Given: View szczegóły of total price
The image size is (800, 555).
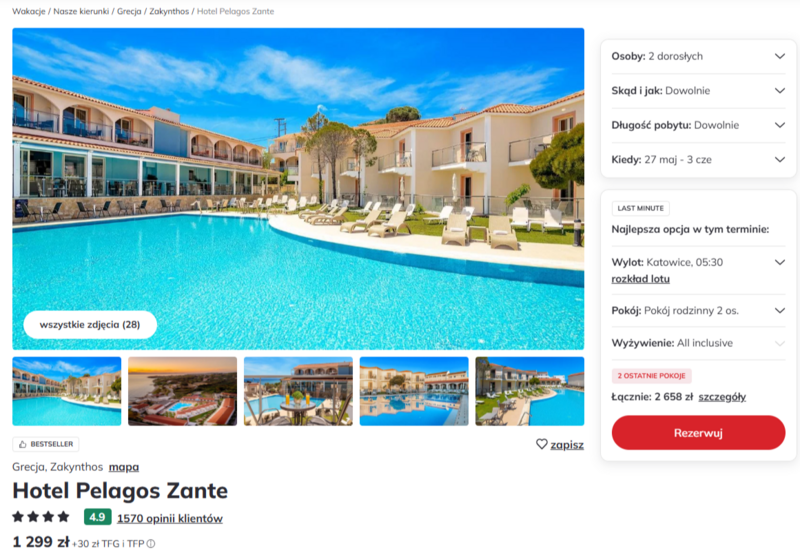Looking at the screenshot, I should pos(722,397).
